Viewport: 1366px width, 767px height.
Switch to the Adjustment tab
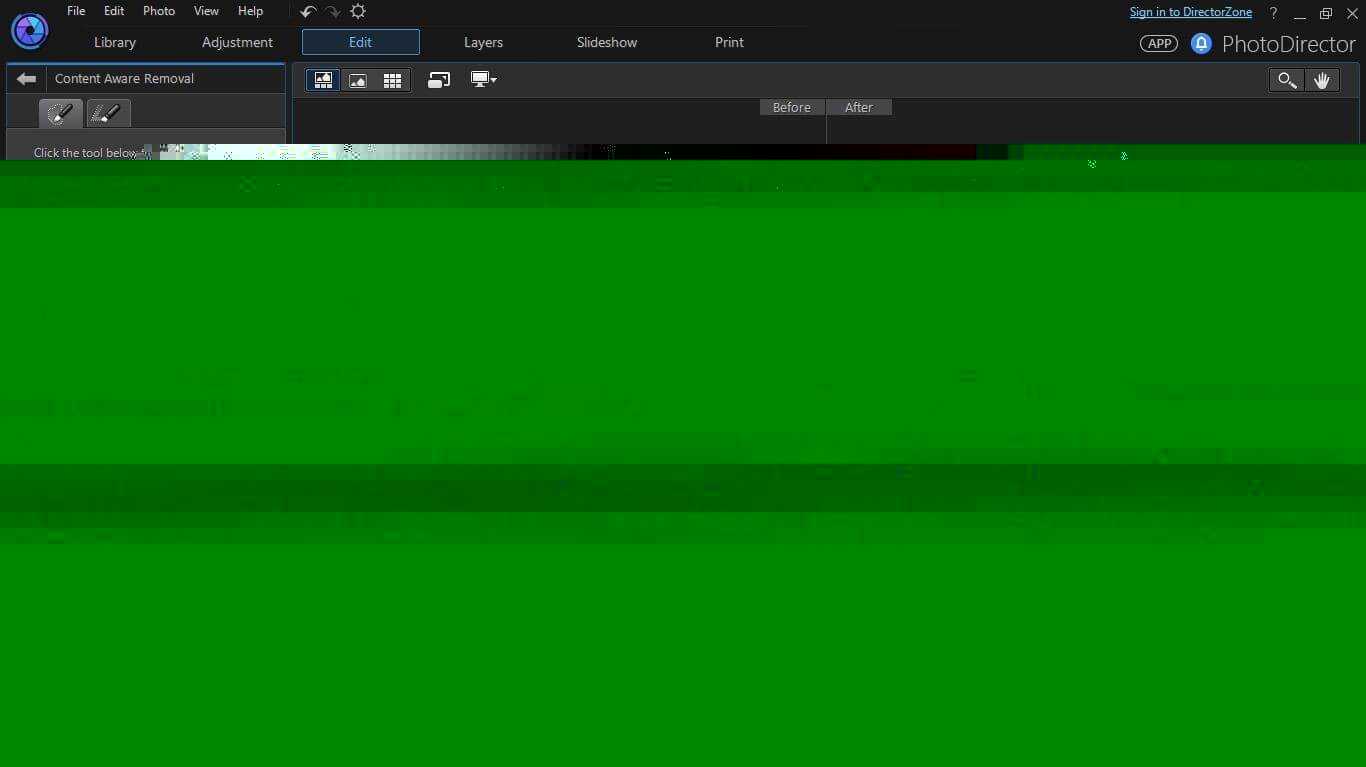237,42
